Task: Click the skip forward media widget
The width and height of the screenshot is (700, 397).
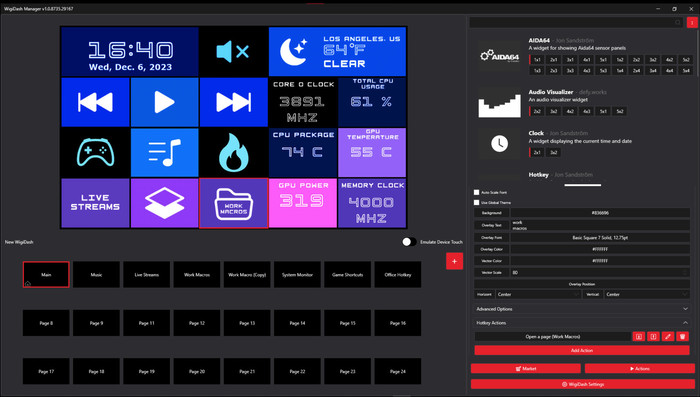Action: [233, 102]
